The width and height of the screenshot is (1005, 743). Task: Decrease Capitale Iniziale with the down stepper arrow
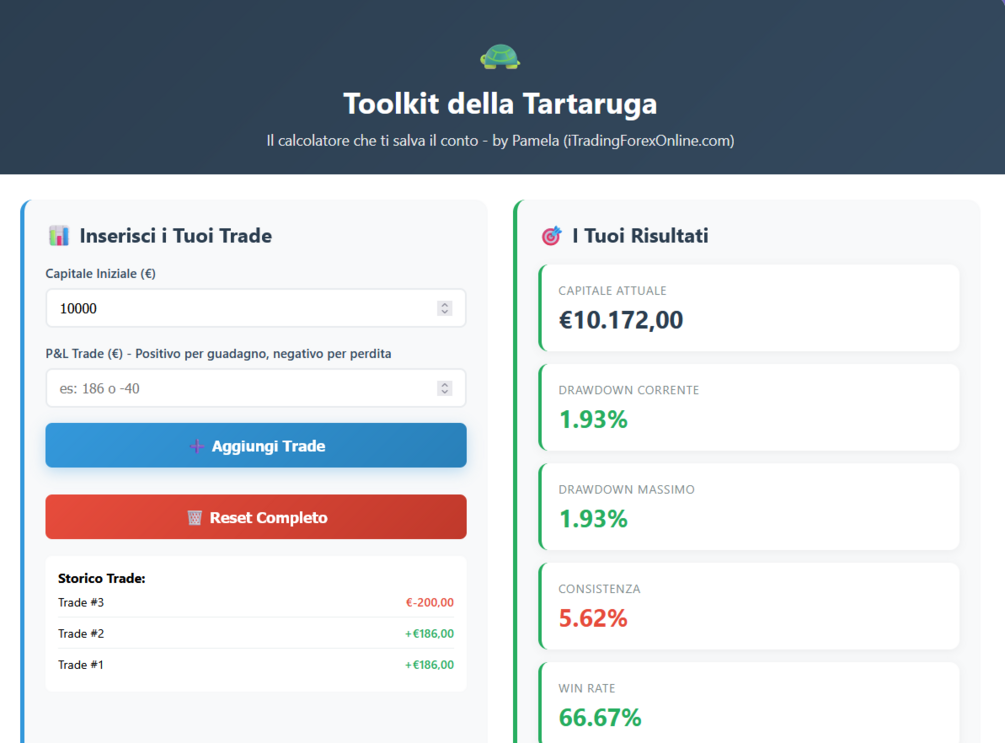445,312
